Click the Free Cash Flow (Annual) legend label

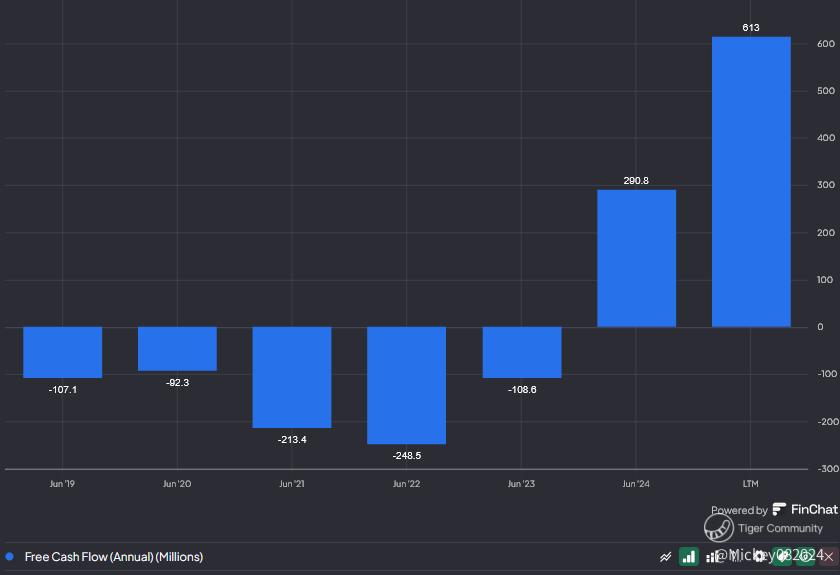click(x=113, y=557)
